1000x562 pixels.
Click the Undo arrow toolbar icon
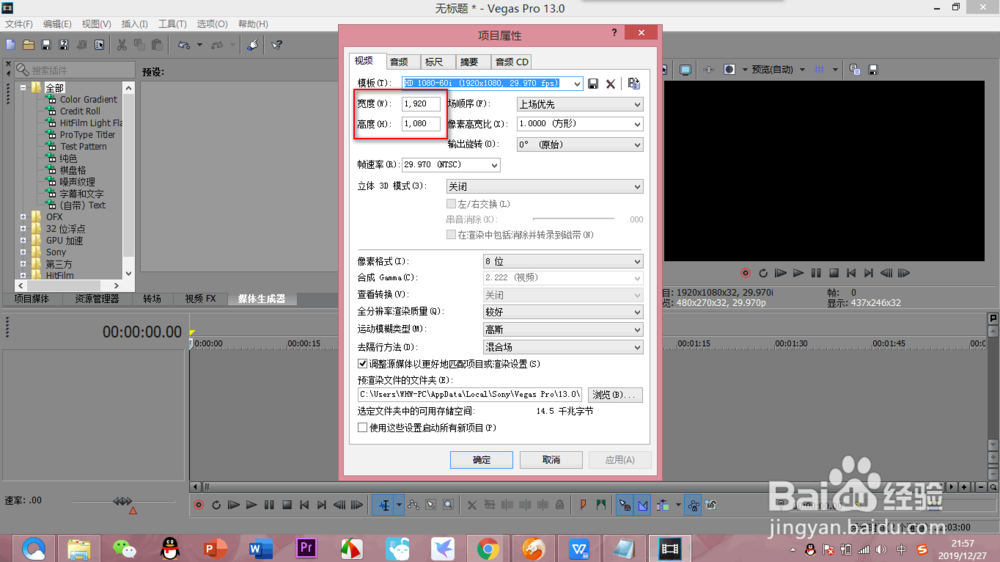184,45
